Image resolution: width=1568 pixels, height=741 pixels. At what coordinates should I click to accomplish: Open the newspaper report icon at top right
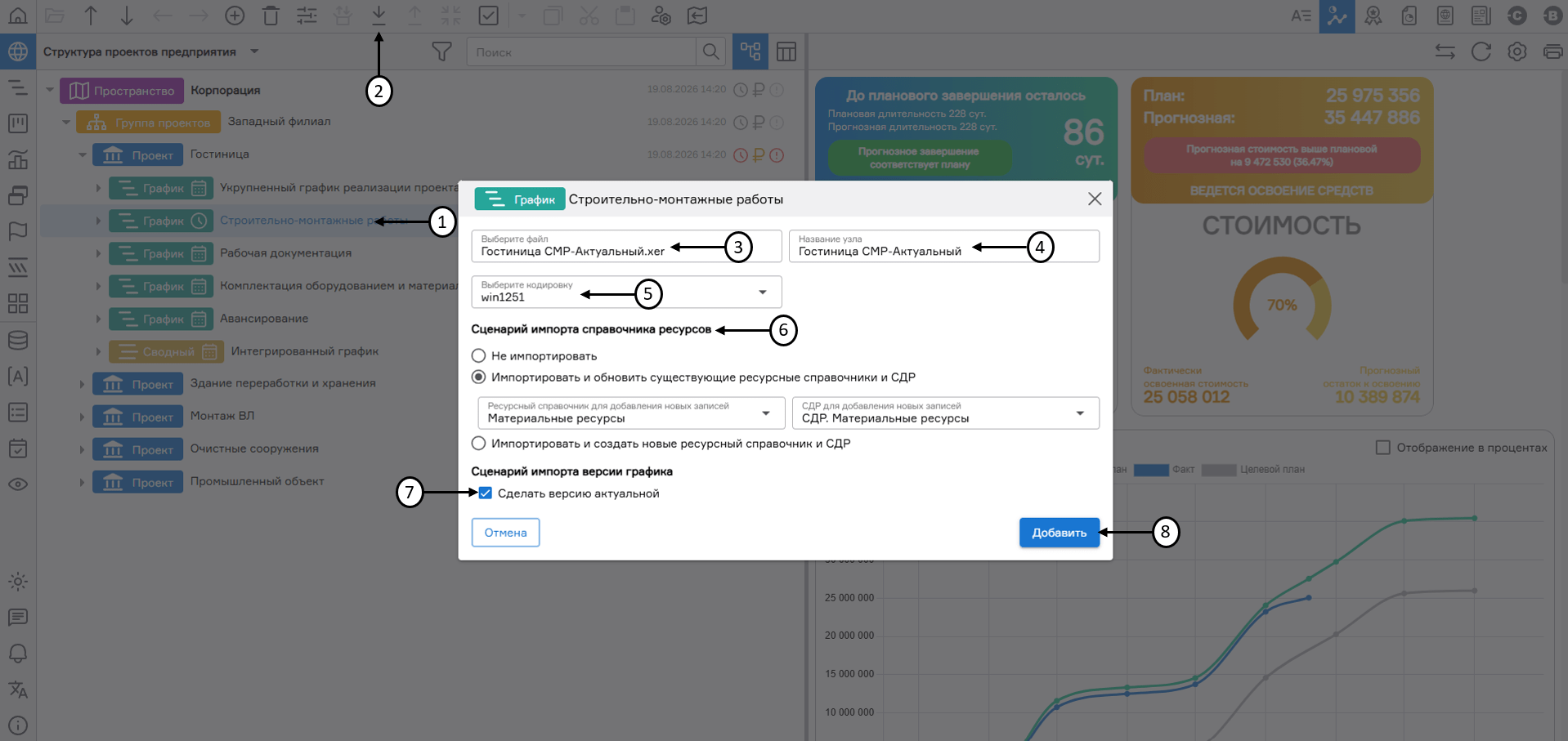click(x=1481, y=16)
